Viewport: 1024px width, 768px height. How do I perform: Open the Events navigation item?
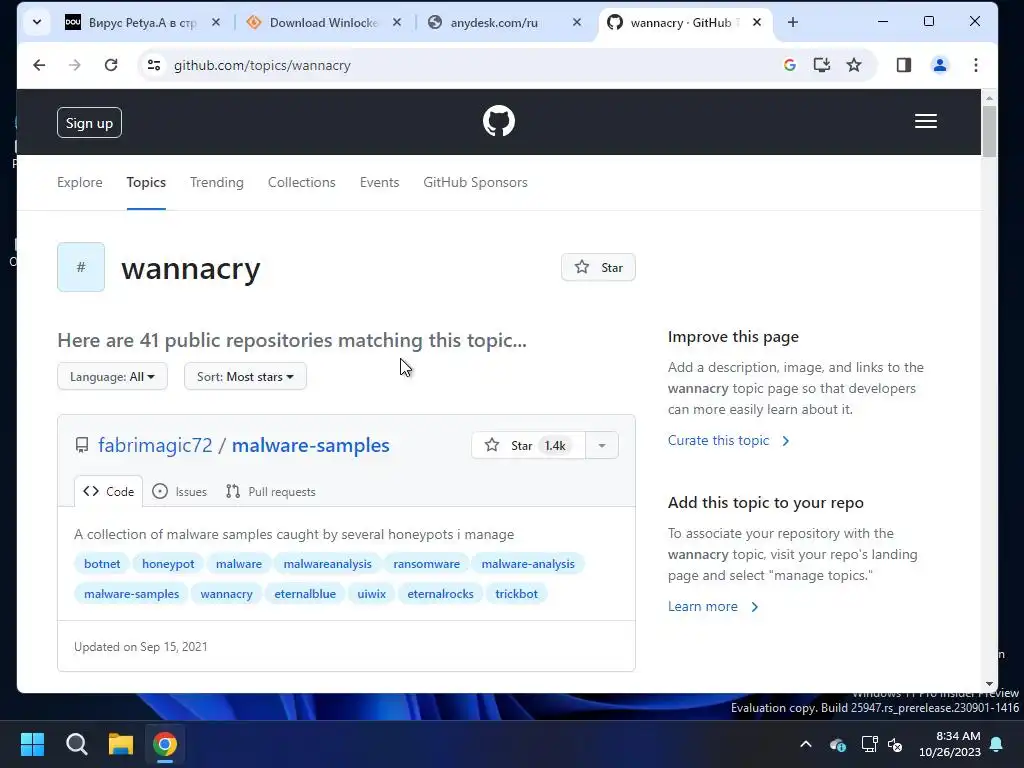pos(379,182)
